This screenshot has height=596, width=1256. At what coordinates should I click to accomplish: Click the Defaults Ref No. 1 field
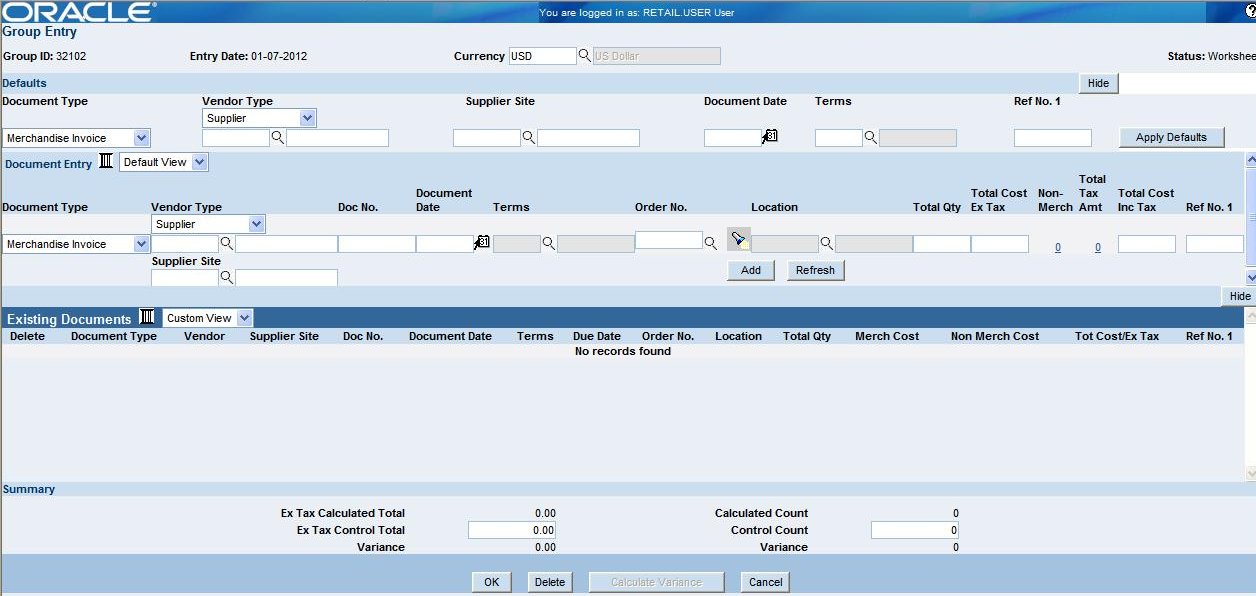(x=1053, y=138)
